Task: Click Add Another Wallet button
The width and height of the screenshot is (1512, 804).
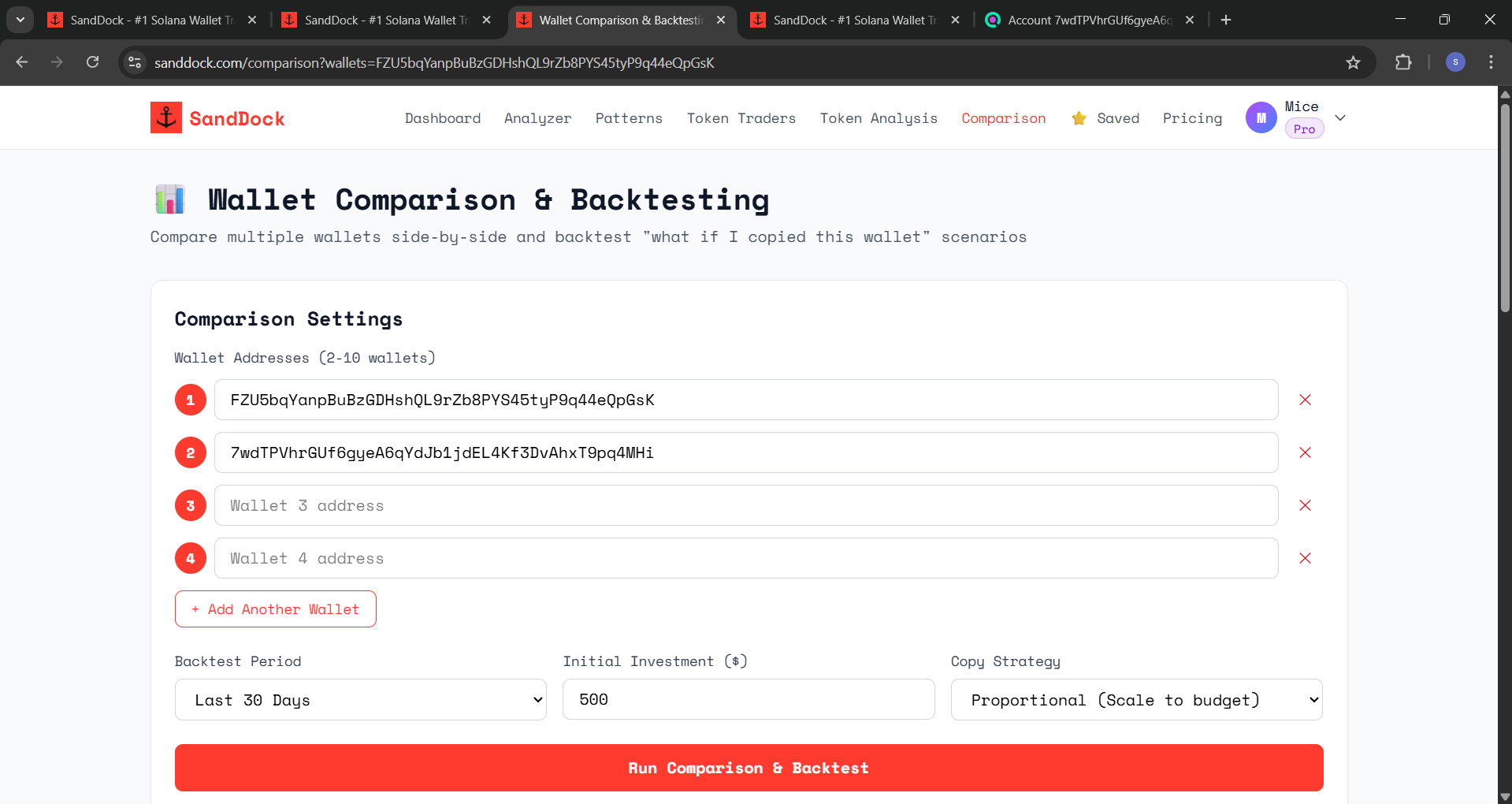Action: click(276, 609)
